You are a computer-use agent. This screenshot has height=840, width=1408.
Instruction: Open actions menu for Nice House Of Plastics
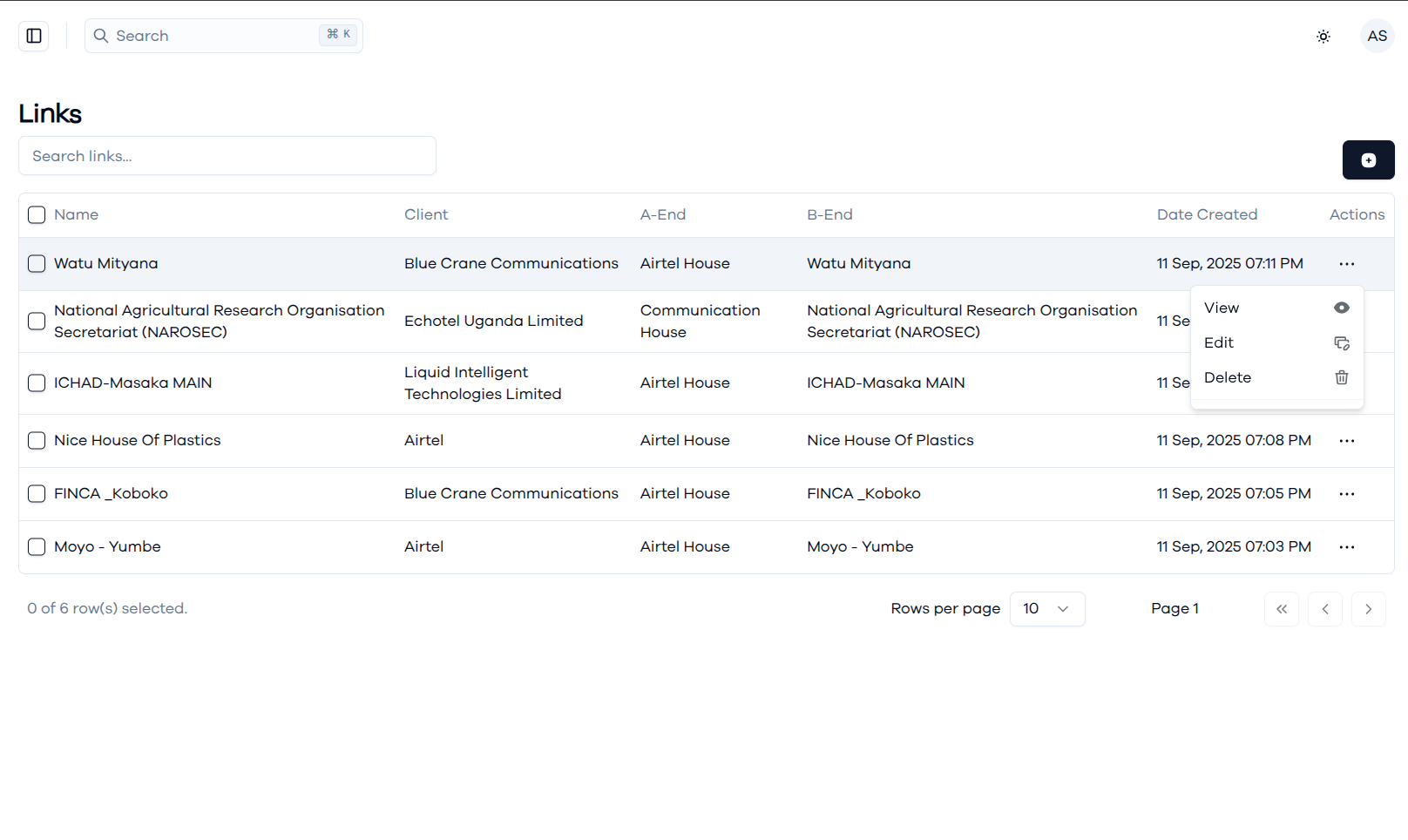[x=1347, y=441]
